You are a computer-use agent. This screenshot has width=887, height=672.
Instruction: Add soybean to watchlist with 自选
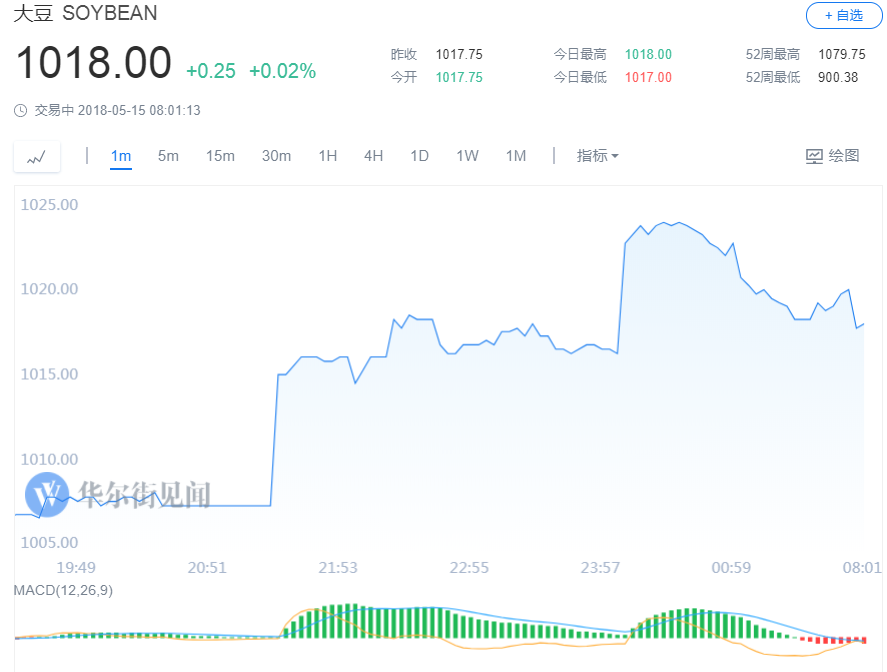[x=843, y=16]
